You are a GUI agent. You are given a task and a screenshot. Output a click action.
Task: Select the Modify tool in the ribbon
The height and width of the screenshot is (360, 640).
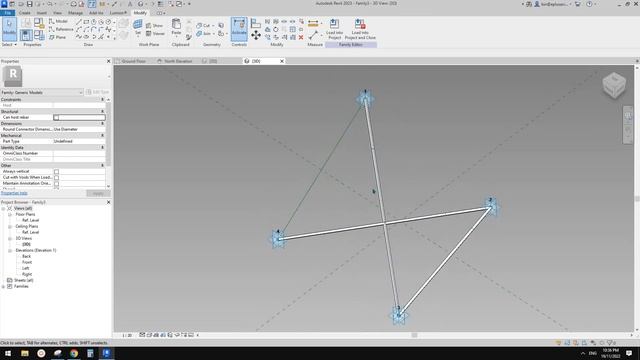tap(9, 29)
